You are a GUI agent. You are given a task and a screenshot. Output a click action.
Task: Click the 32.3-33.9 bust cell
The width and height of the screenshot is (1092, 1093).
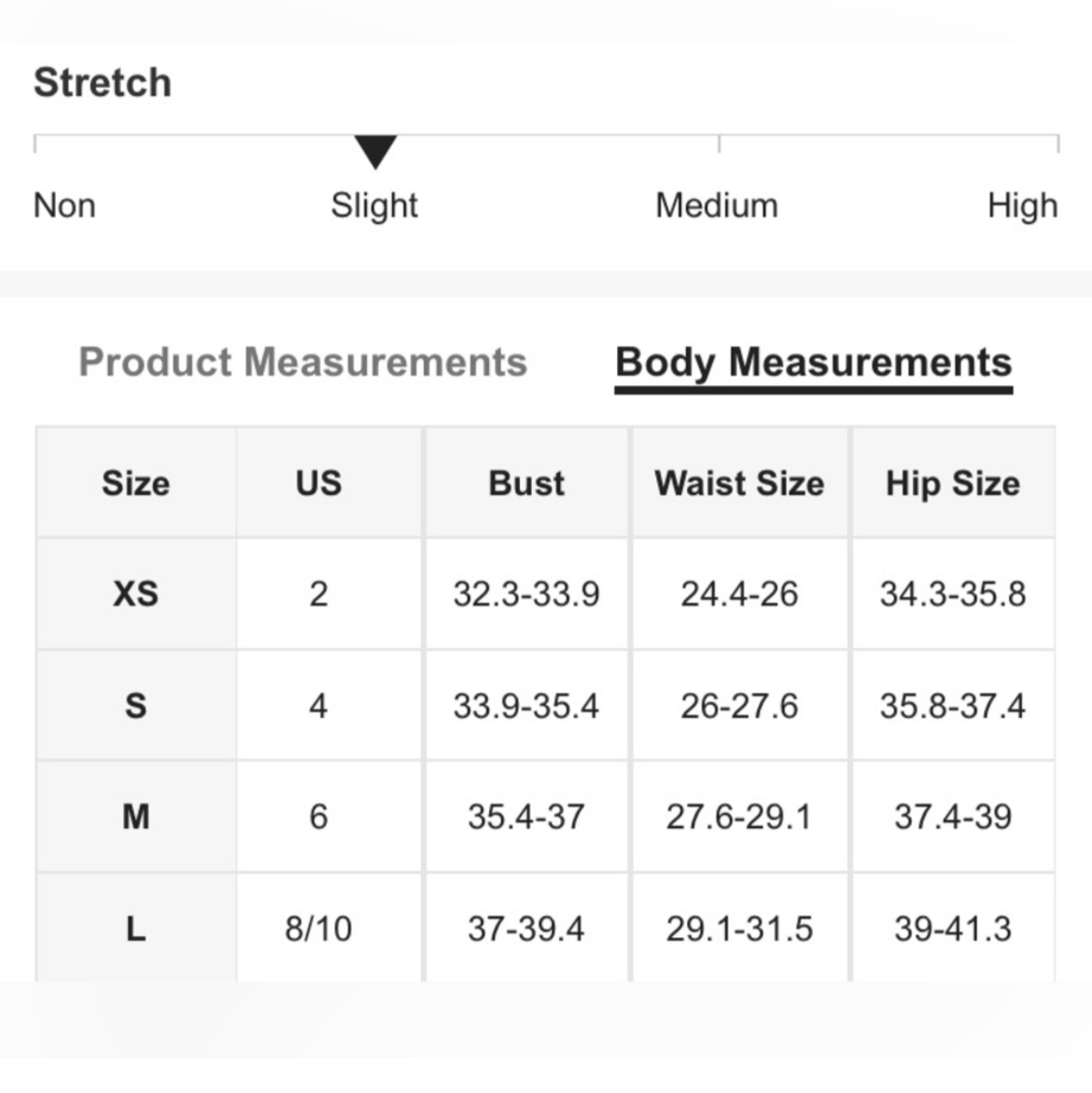pos(526,594)
